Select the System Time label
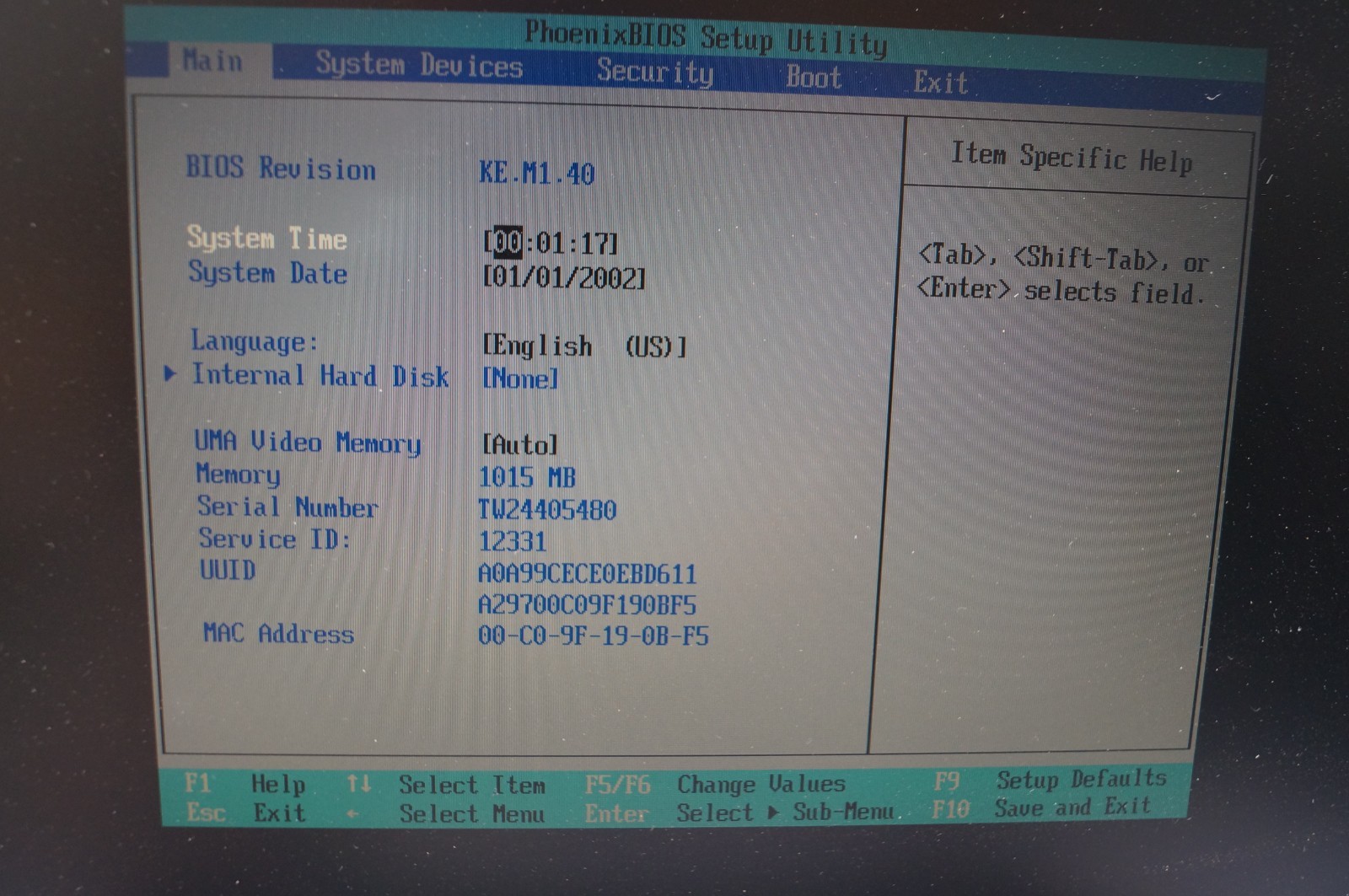This screenshot has width=1349, height=896. point(266,238)
